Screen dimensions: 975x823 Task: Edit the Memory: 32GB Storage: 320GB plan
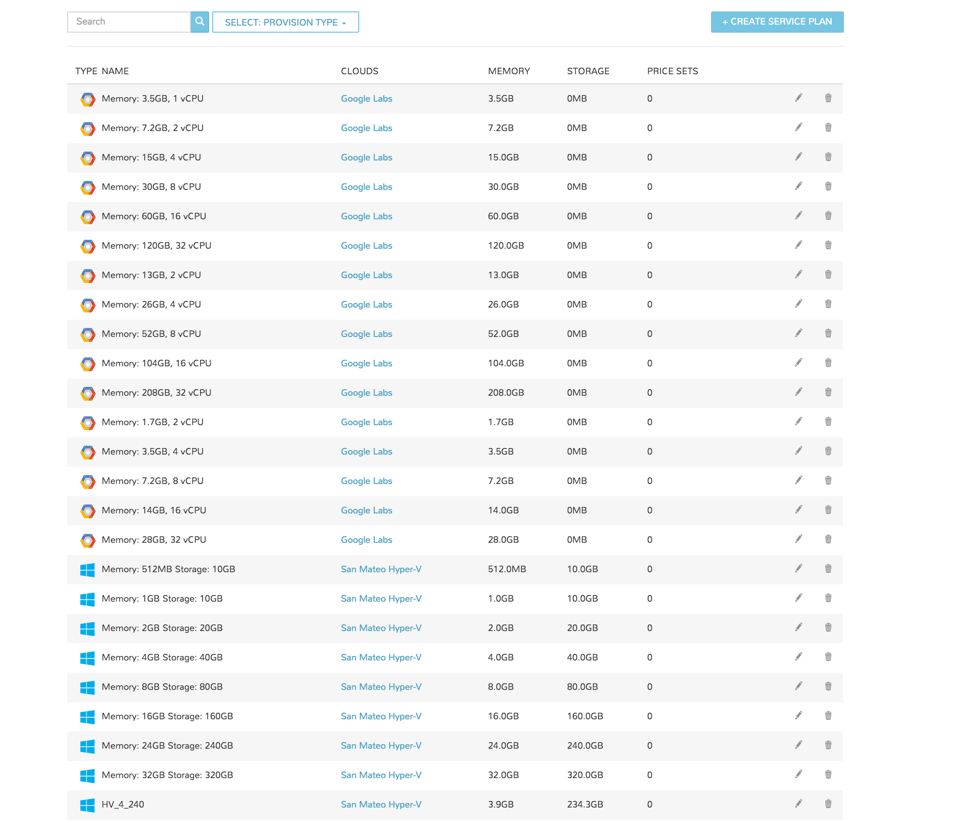pos(798,775)
